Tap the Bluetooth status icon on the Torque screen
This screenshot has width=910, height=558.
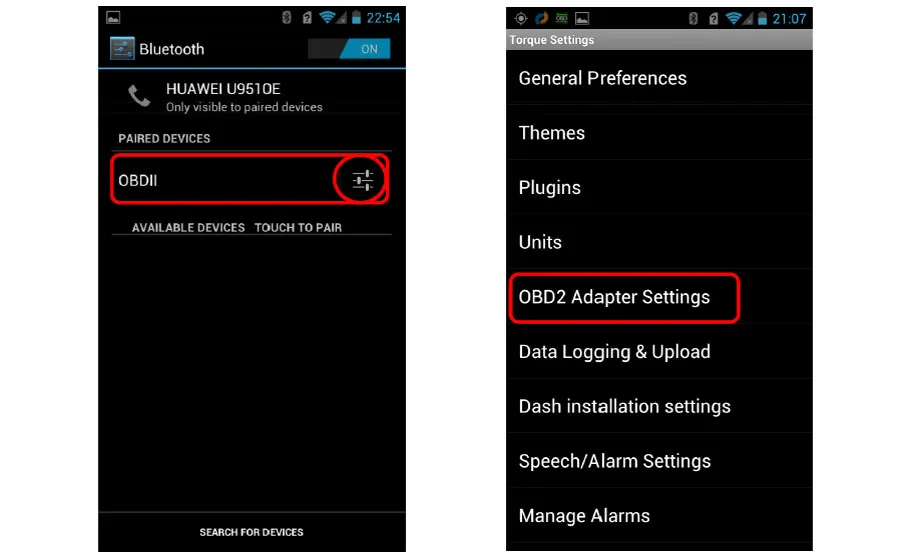click(x=693, y=19)
